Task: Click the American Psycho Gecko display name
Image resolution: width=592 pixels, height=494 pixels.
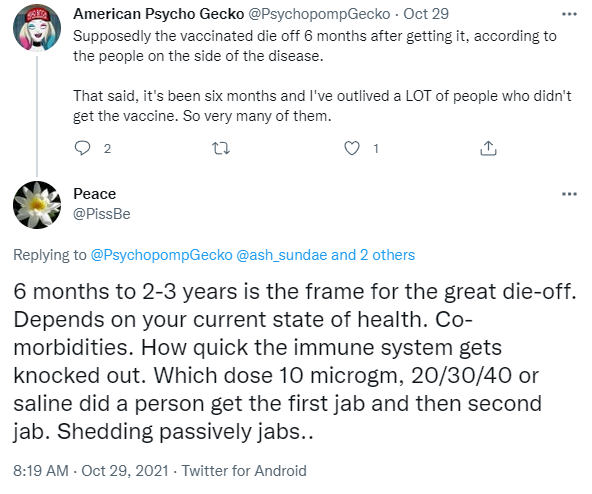Action: click(x=159, y=14)
